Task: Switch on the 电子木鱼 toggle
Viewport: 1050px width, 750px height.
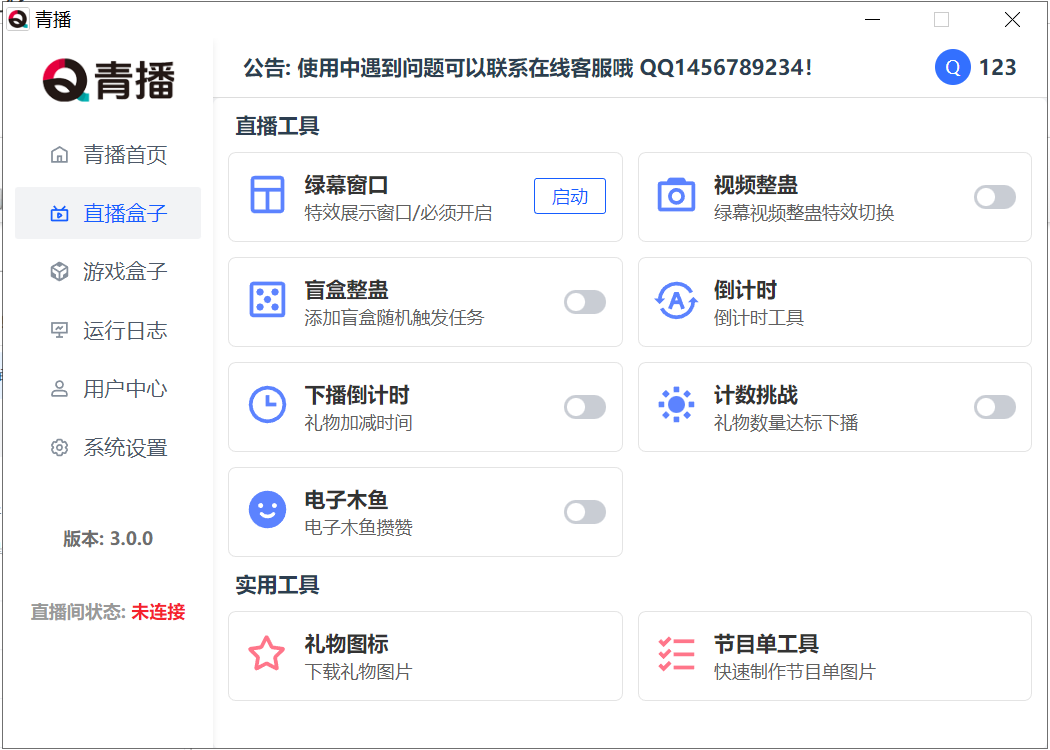Action: tap(585, 512)
